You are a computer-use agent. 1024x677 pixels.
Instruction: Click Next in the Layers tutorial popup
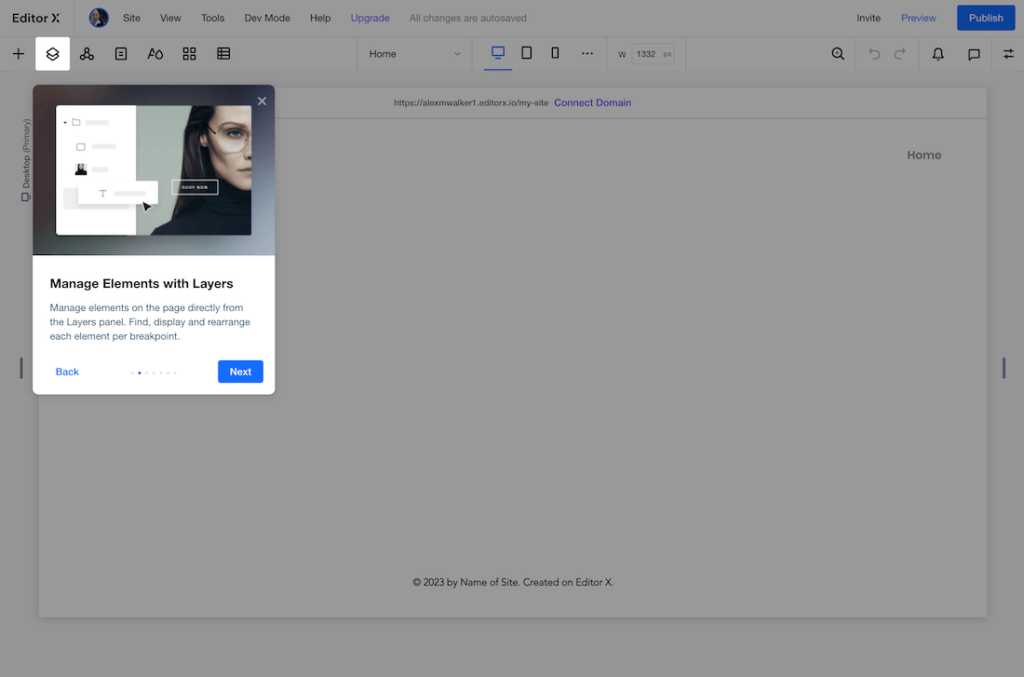[240, 371]
